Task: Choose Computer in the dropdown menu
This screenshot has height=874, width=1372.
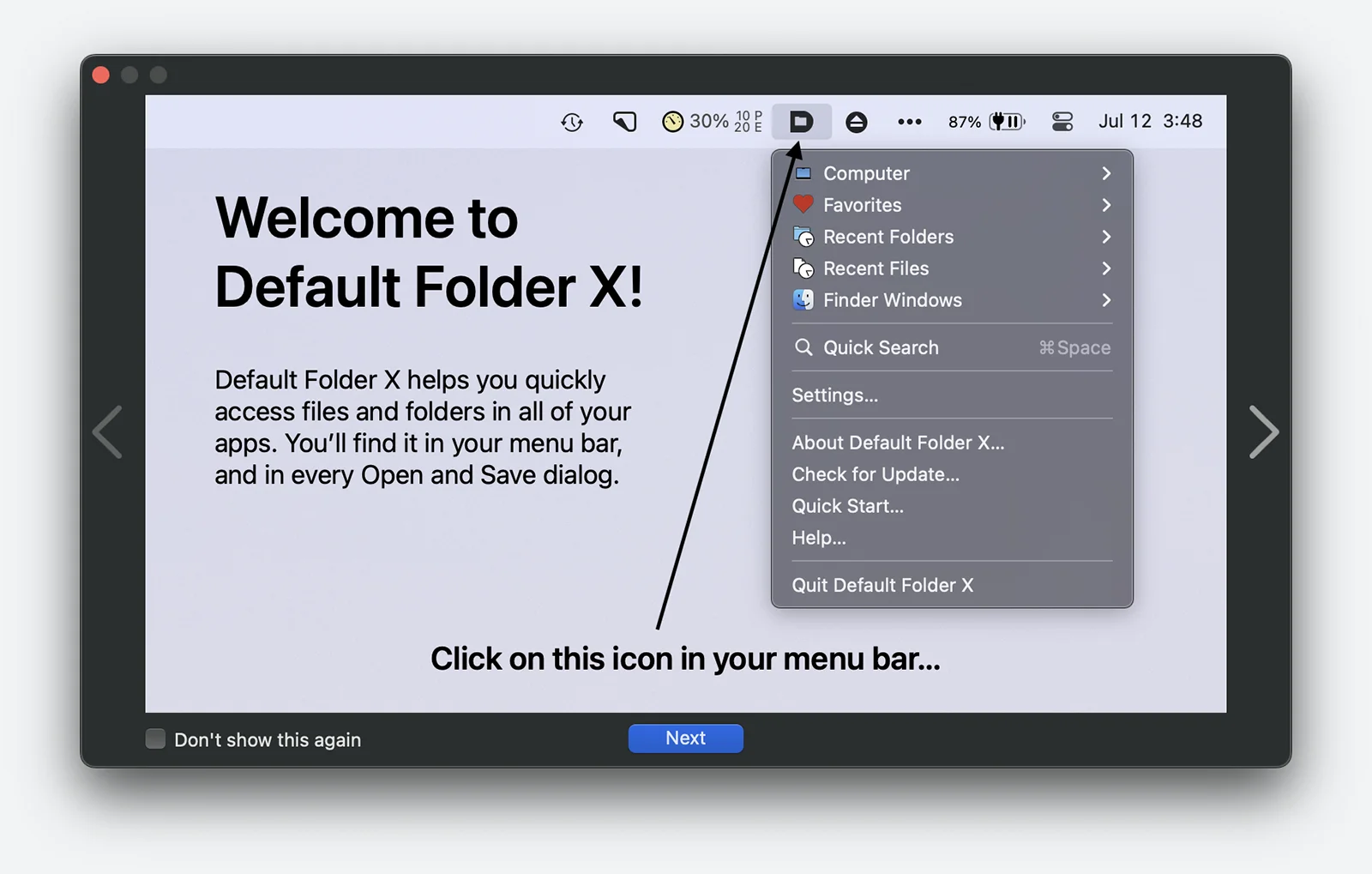Action: click(x=952, y=173)
